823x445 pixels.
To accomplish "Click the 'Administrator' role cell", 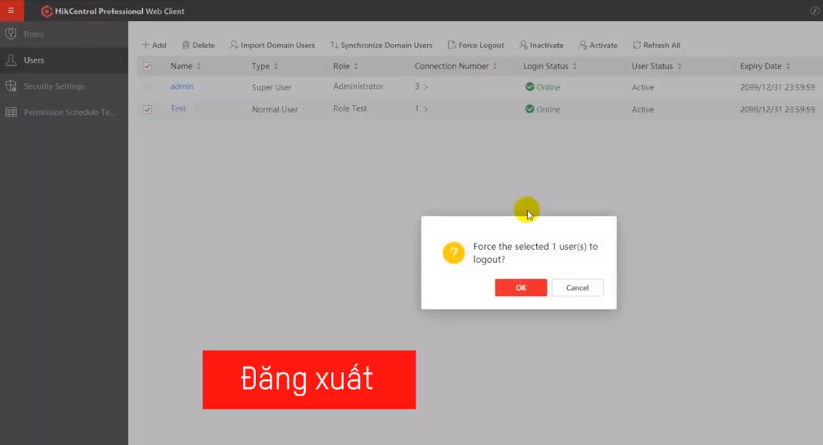I will (358, 86).
